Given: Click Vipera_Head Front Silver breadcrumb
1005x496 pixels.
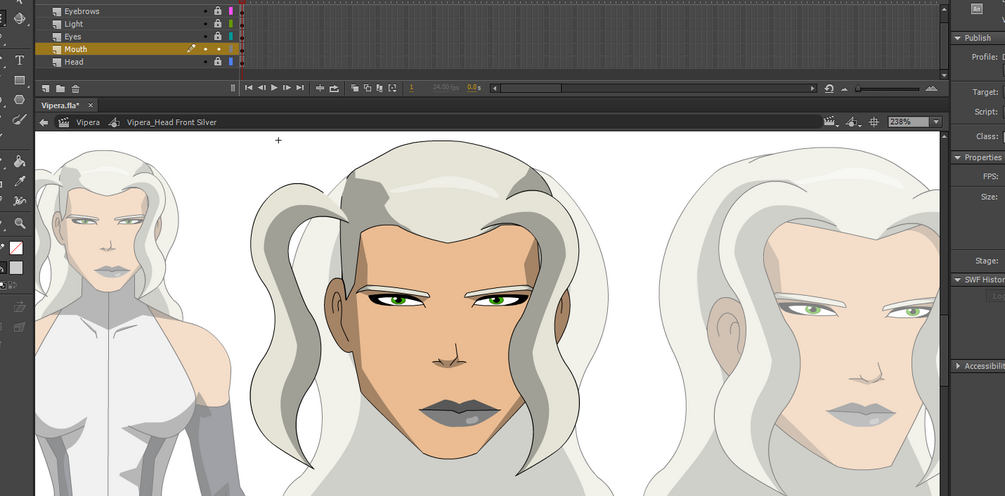Looking at the screenshot, I should tap(172, 122).
